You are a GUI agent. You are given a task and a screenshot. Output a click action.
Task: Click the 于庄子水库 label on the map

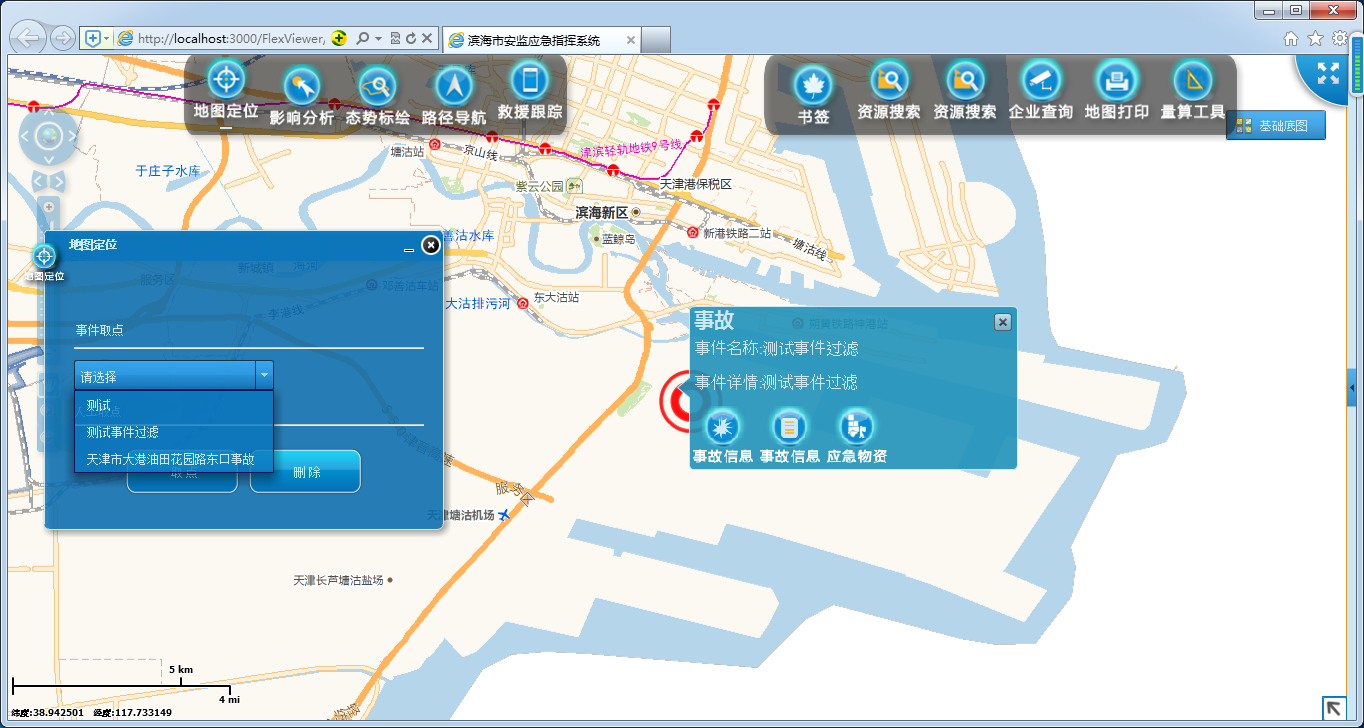point(168,171)
